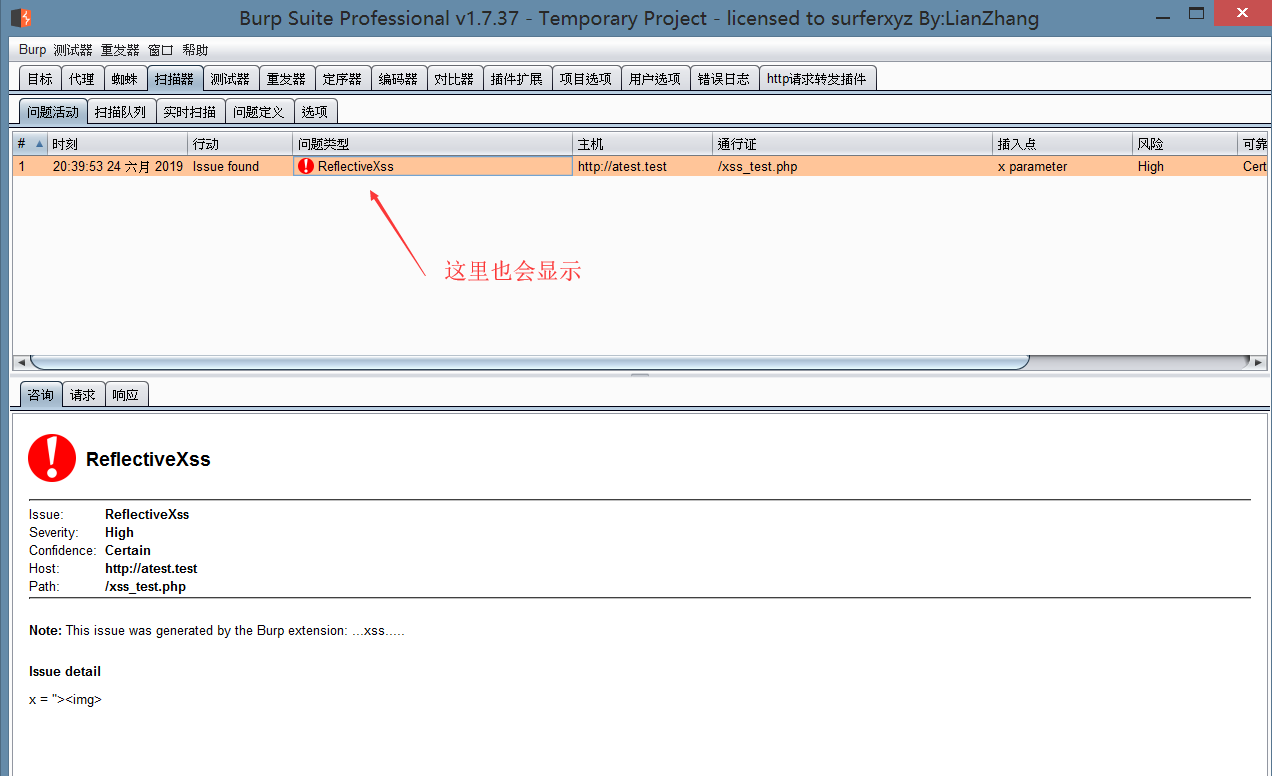Click the ReflectiveXss heading in advisory panel
Viewport: 1272px width, 776px height.
pyautogui.click(x=148, y=460)
